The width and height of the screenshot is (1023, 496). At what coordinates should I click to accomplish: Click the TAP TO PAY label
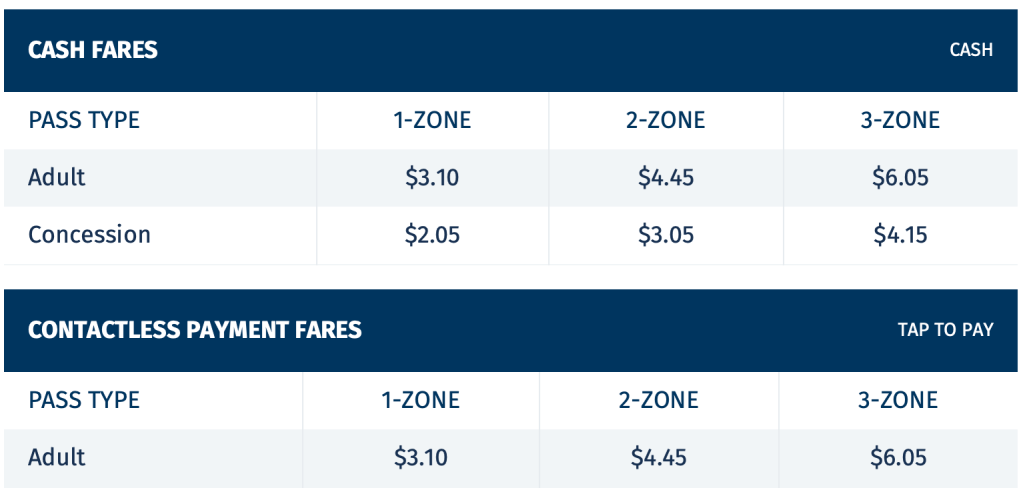[x=945, y=330]
